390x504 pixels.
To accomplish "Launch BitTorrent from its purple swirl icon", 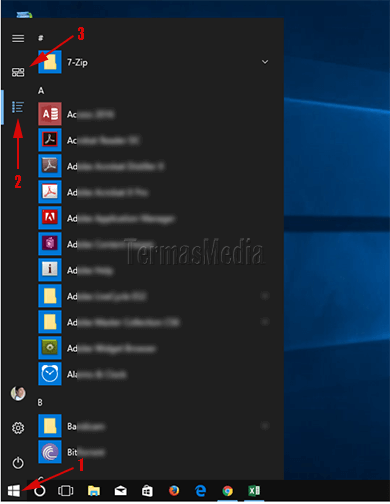I will coord(50,452).
